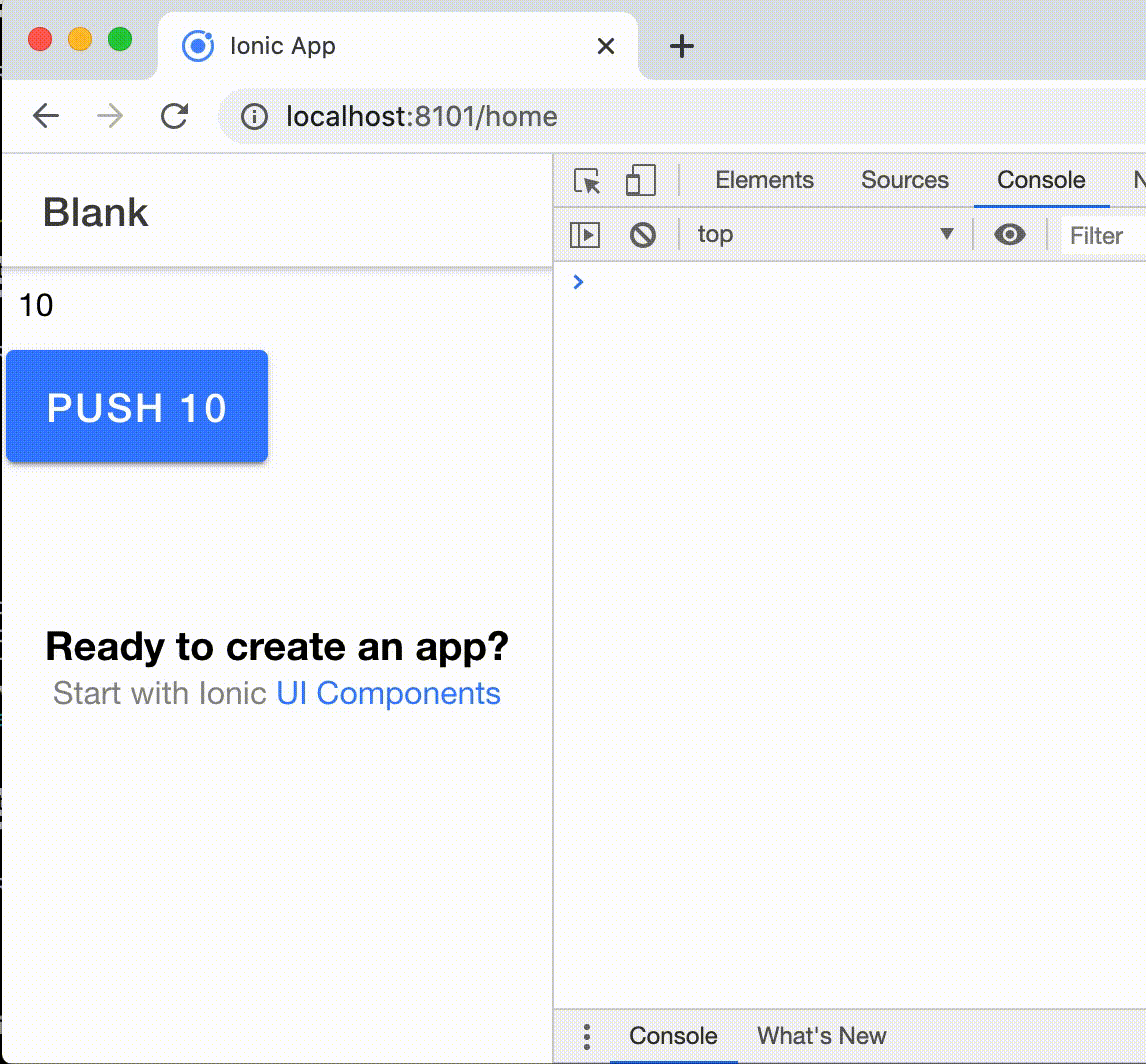Viewport: 1146px width, 1064px height.
Task: Select the Console tab in the bottom drawer
Action: click(673, 1036)
